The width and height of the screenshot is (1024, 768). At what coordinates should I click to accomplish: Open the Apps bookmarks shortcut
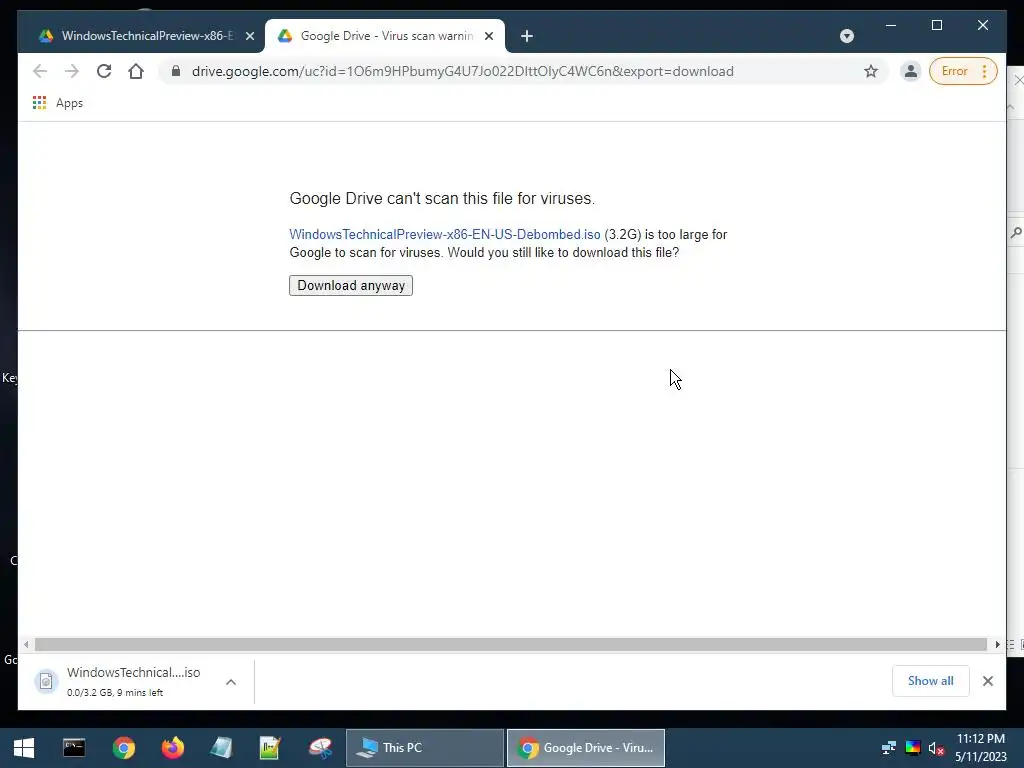58,103
